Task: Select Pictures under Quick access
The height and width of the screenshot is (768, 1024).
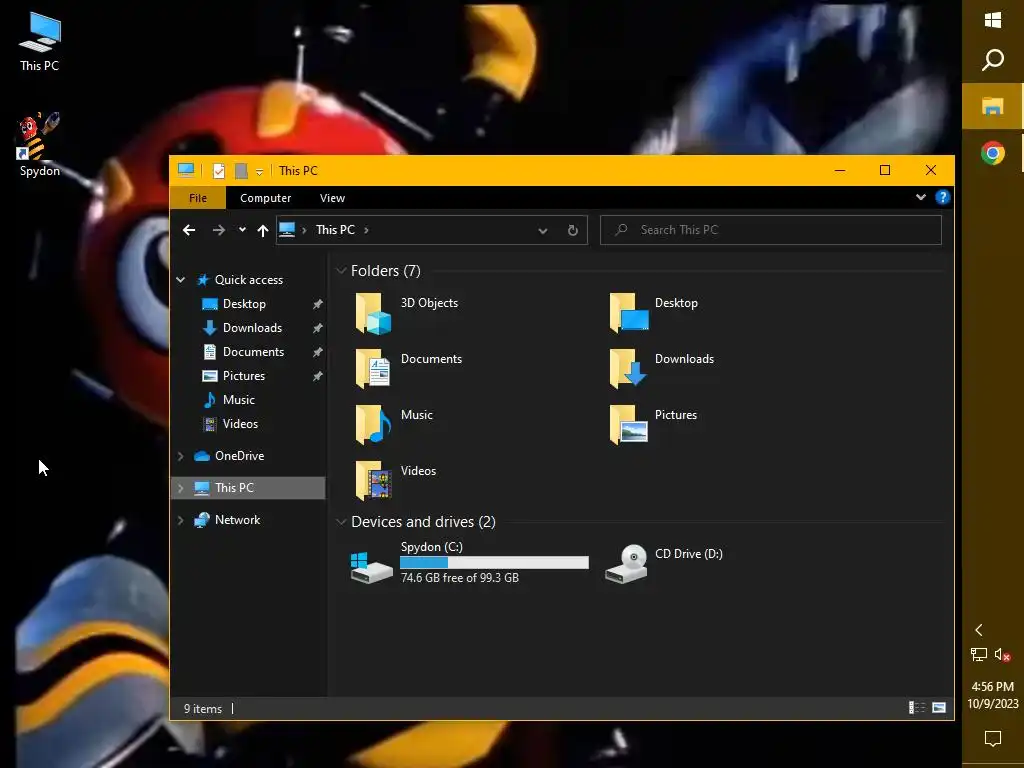Action: 244,376
